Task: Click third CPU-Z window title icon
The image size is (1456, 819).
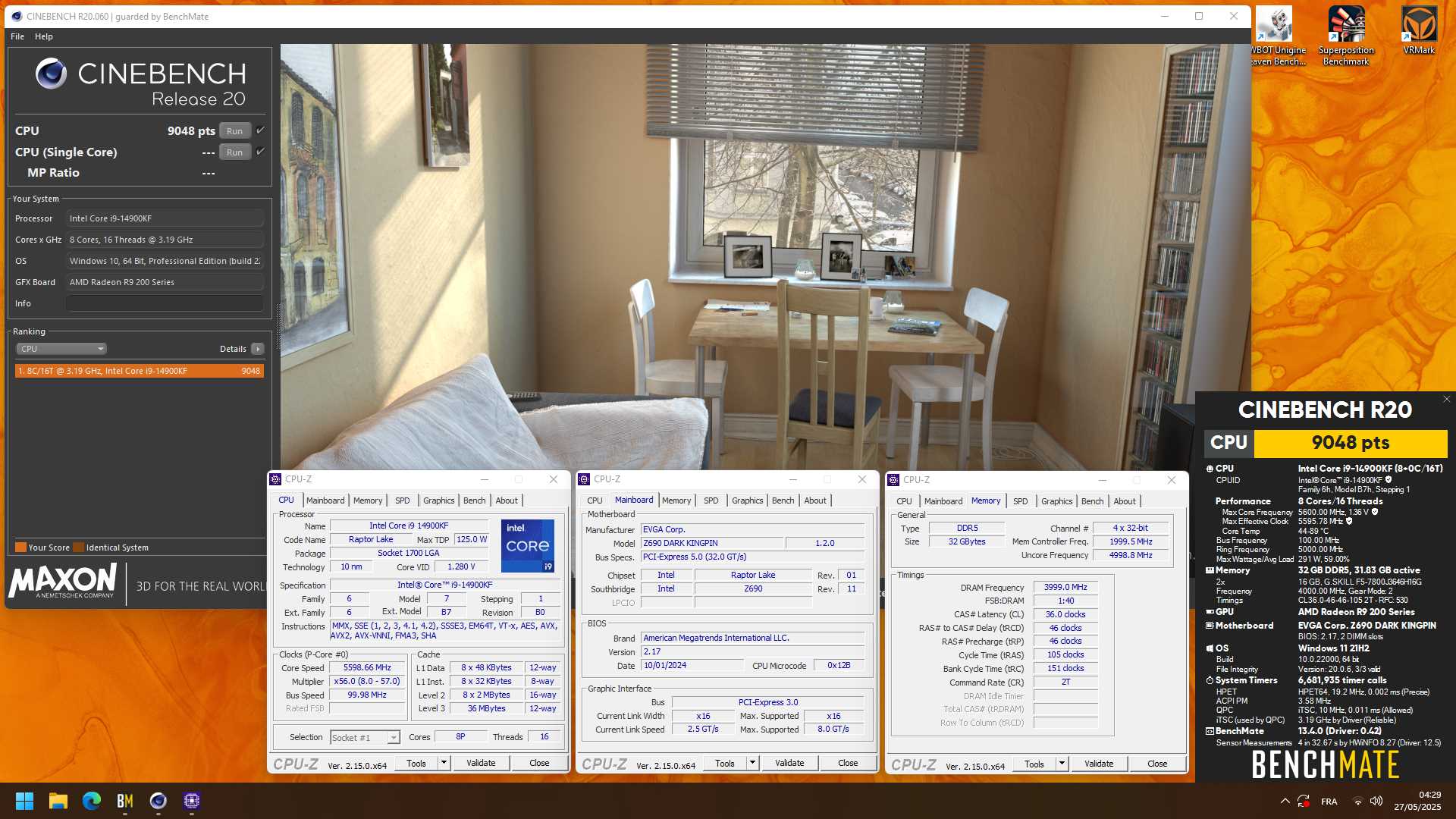Action: pyautogui.click(x=894, y=480)
